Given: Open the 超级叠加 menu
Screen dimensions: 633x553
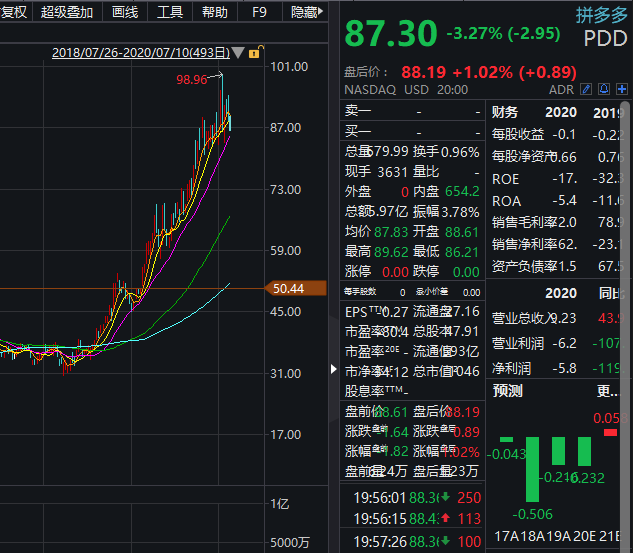Looking at the screenshot, I should pos(68,12).
